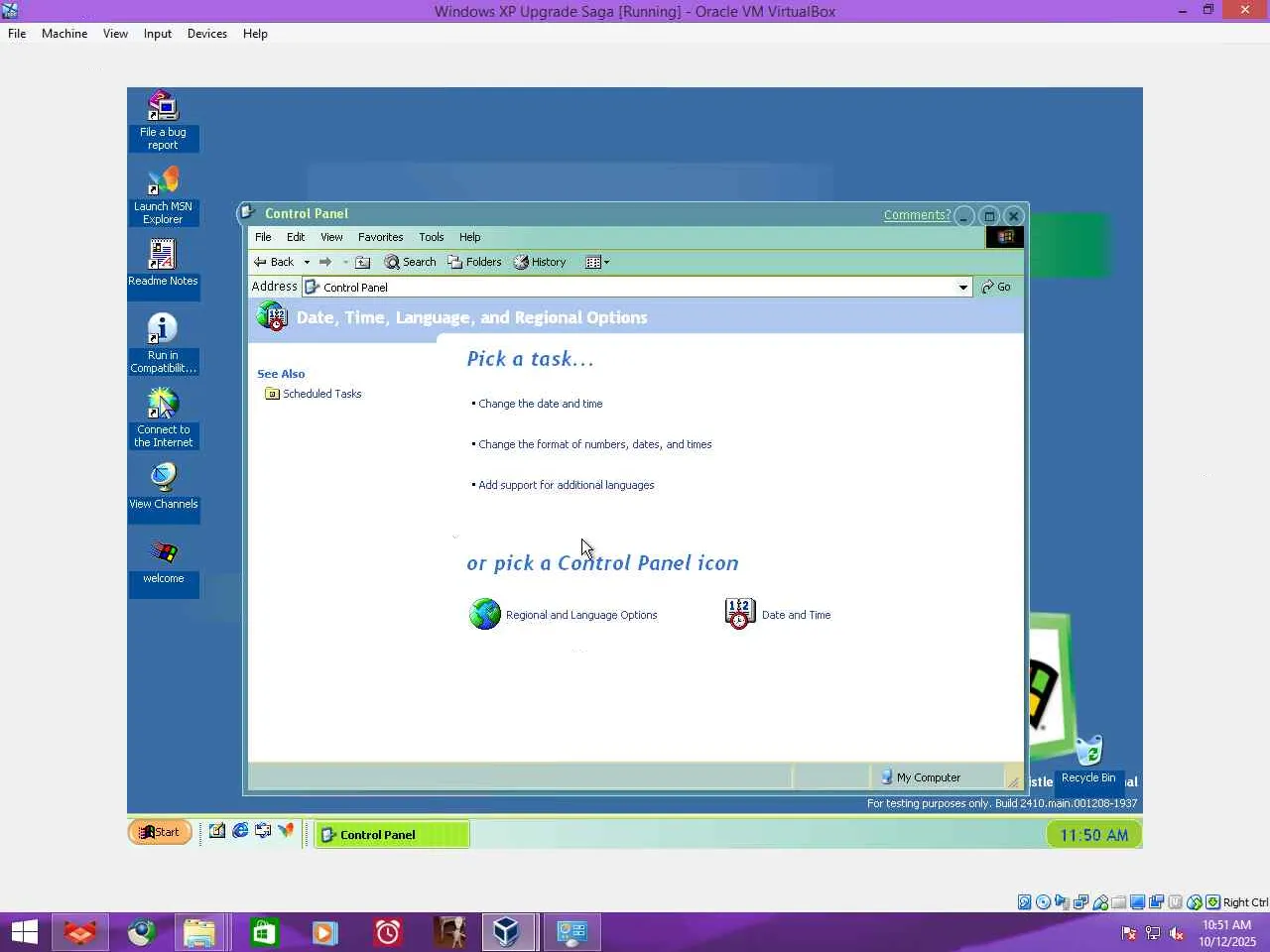Click the VirtualBox hard disk activity indicator
The width and height of the screenshot is (1270, 952).
point(1025,902)
